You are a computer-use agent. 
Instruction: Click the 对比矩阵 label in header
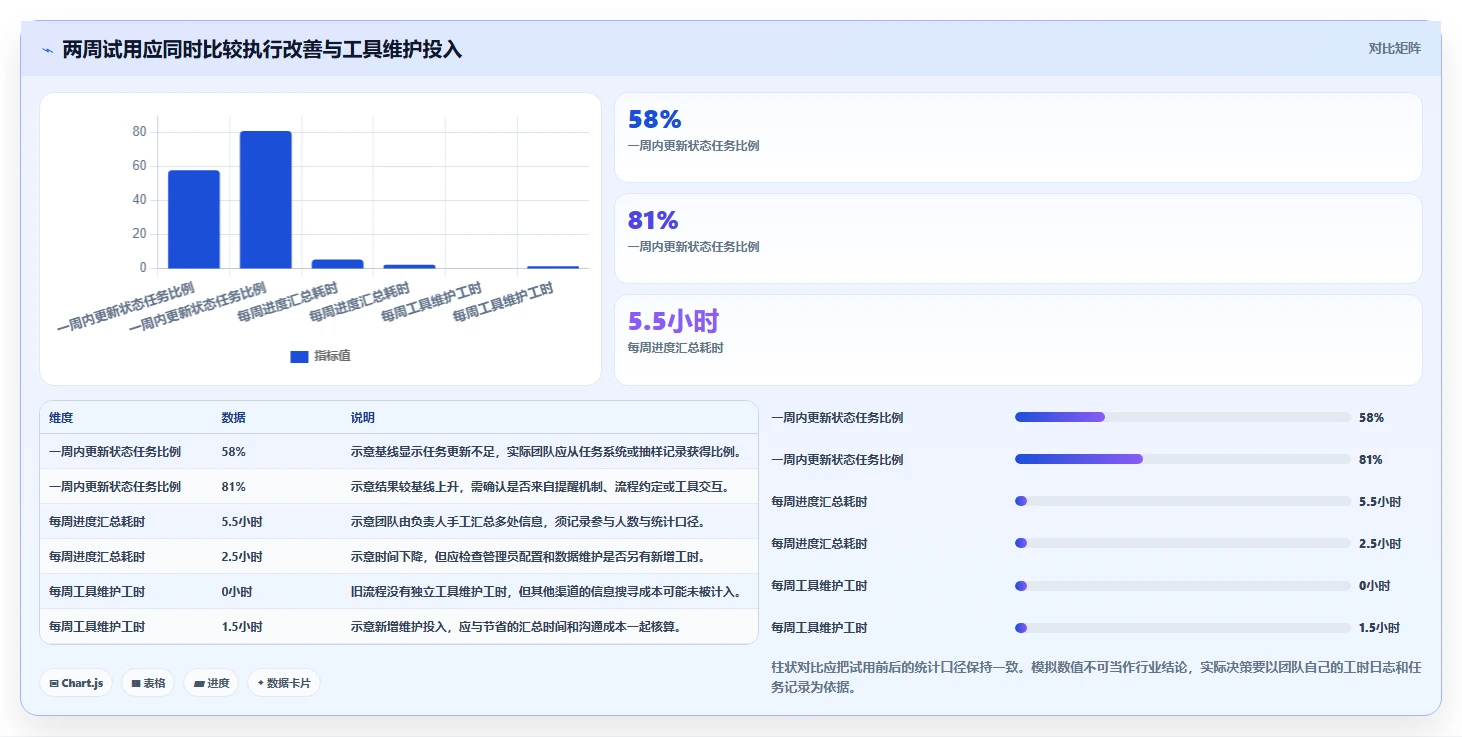pos(1394,48)
